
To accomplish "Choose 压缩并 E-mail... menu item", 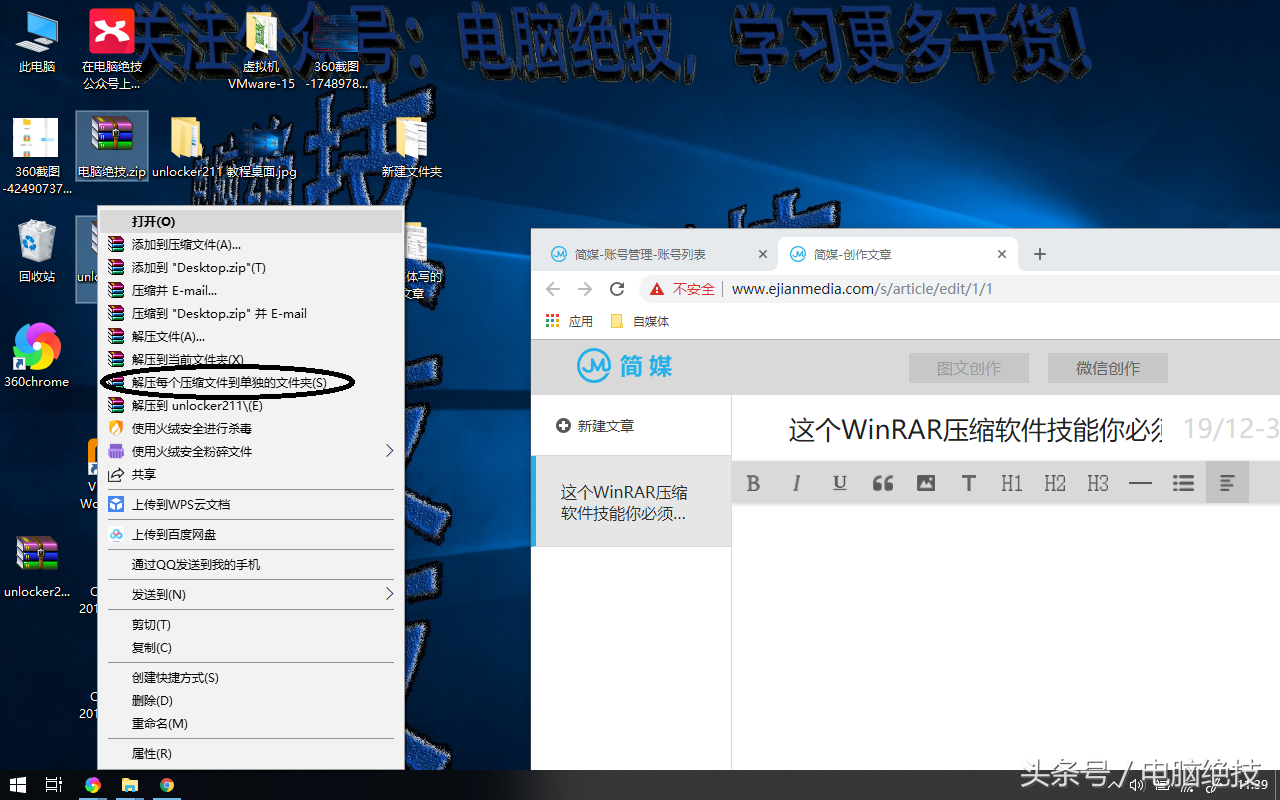I will pos(250,291).
